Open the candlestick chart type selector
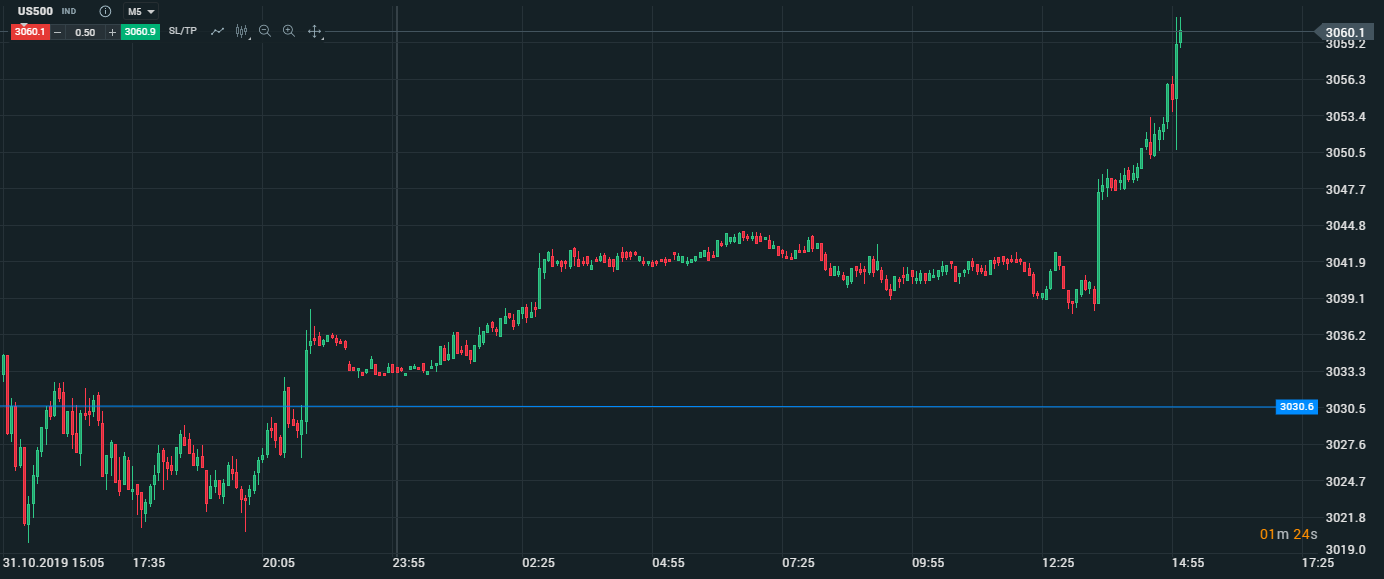Image resolution: width=1384 pixels, height=579 pixels. coord(241,31)
